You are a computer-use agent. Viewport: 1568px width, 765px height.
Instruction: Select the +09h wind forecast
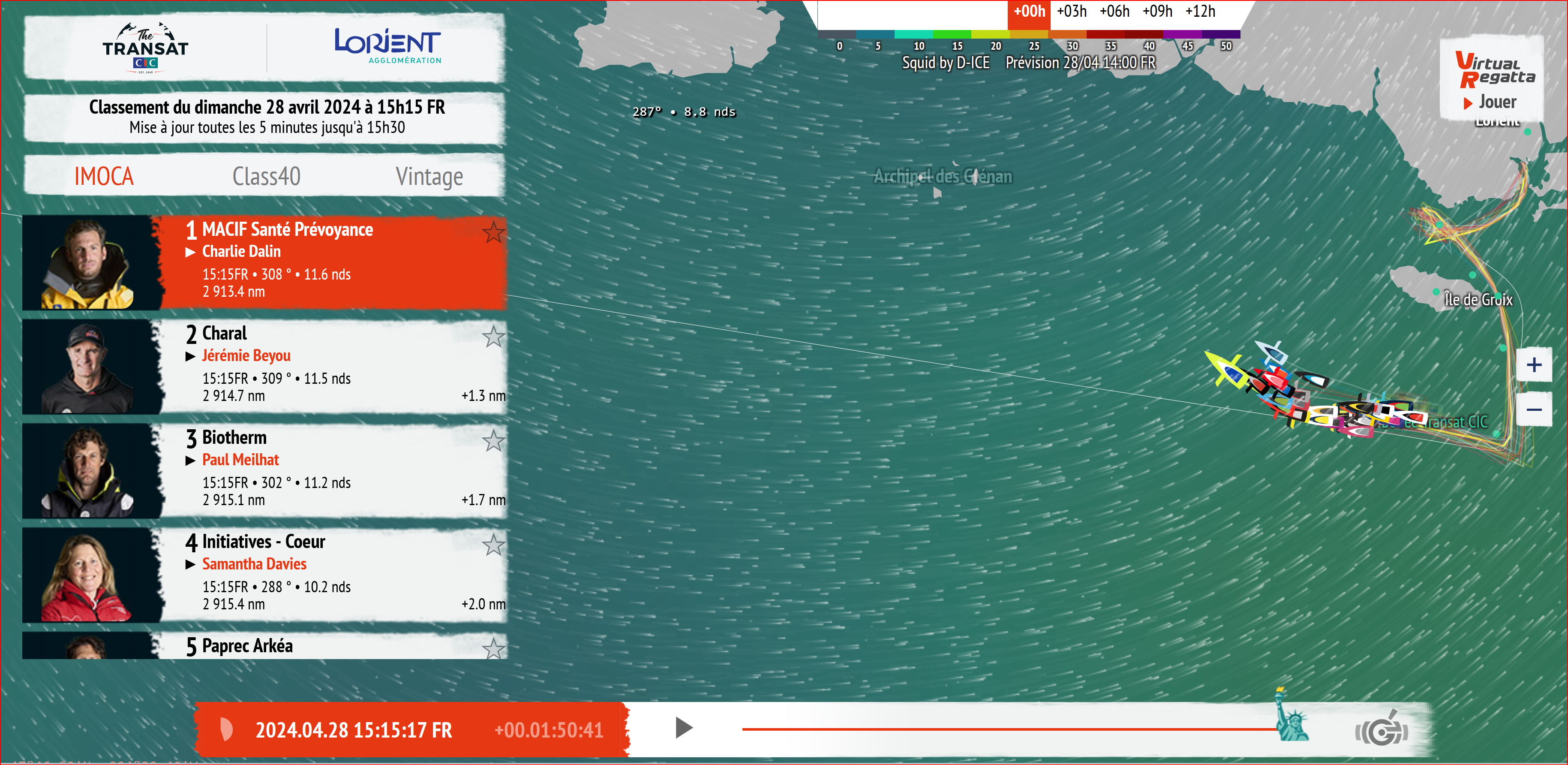coord(1157,12)
